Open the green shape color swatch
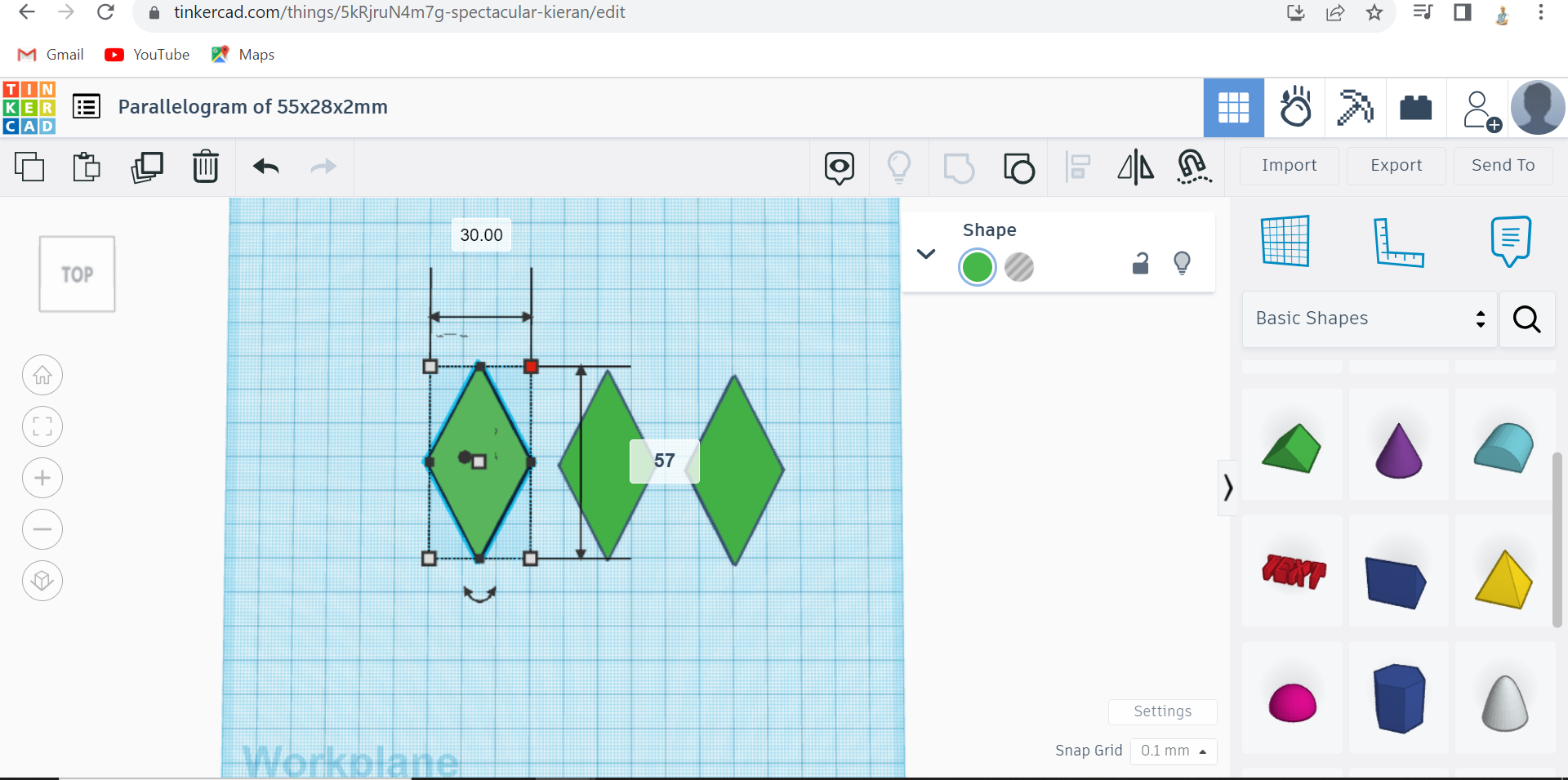The image size is (1568, 780). 977,267
